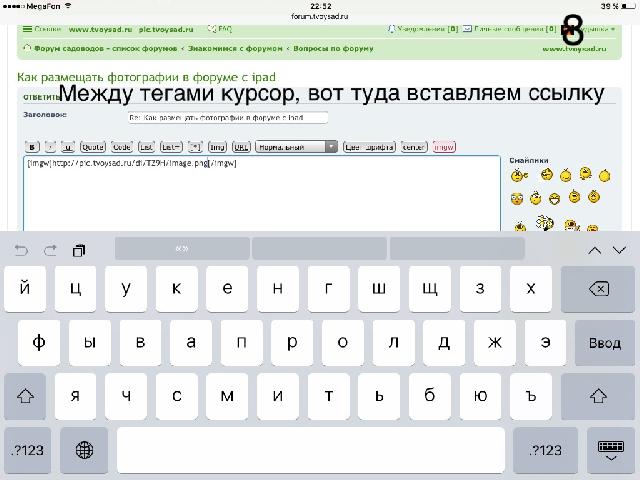Open notifications bell in forum header
The image size is (640, 480).
tap(423, 29)
